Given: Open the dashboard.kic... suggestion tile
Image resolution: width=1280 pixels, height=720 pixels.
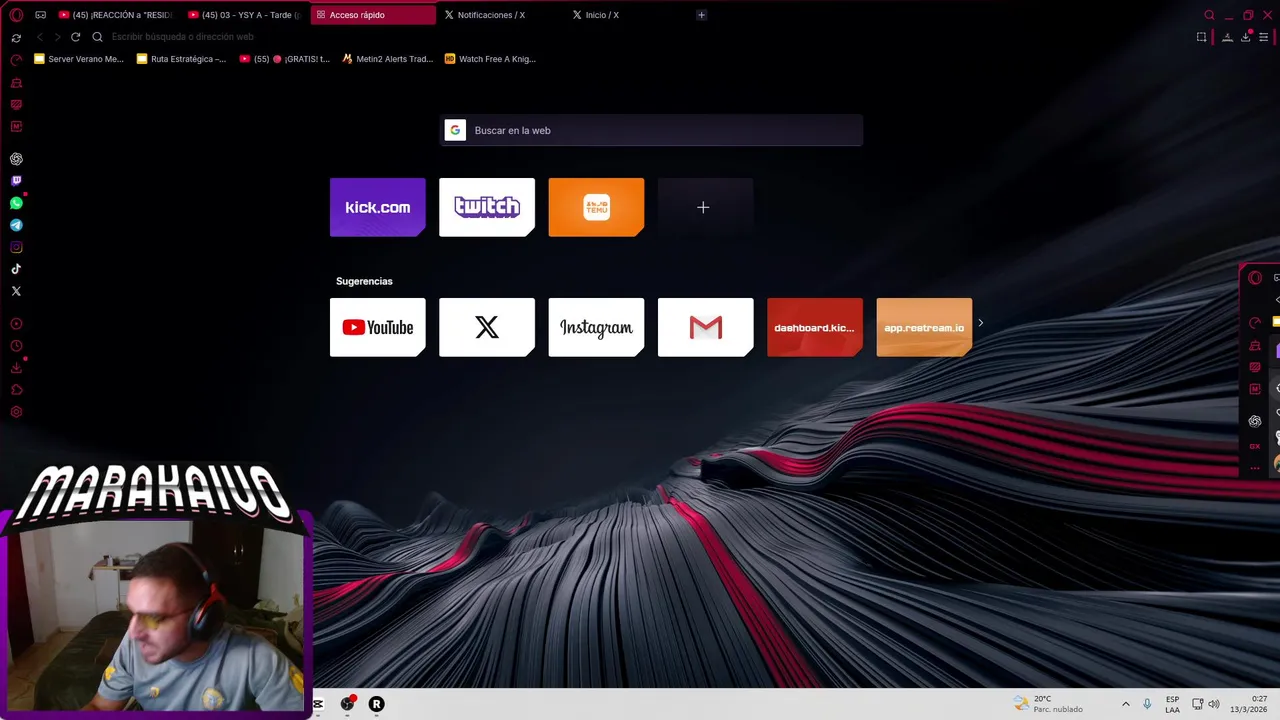Looking at the screenshot, I should (x=815, y=327).
